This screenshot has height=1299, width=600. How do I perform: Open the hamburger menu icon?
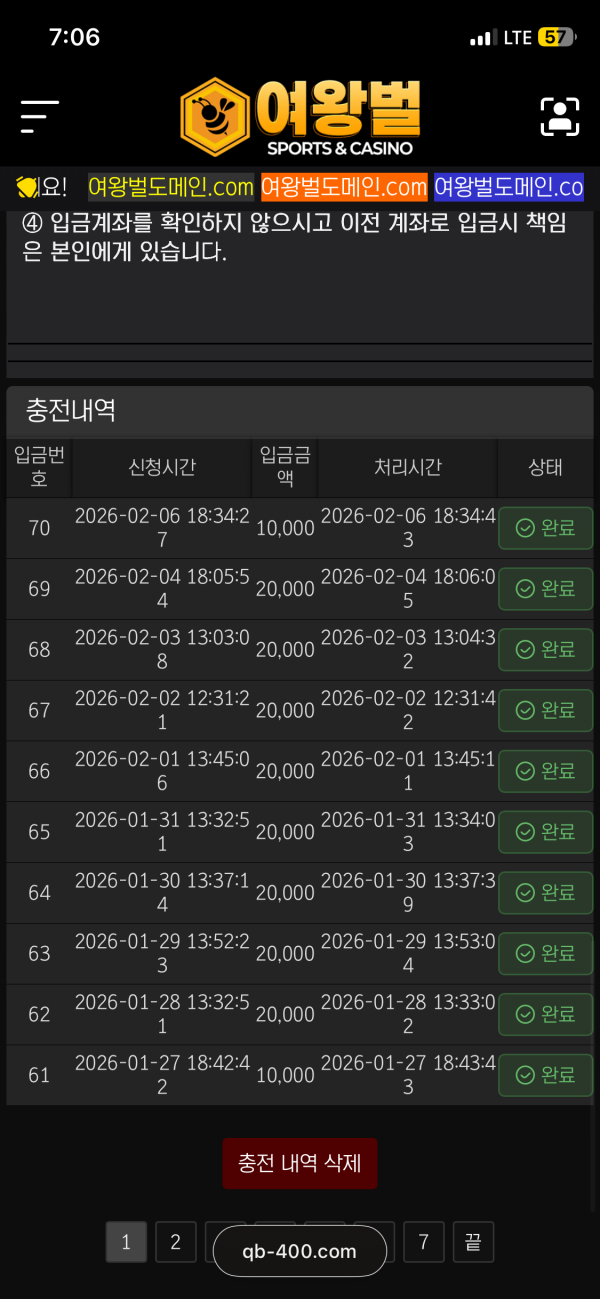[40, 117]
